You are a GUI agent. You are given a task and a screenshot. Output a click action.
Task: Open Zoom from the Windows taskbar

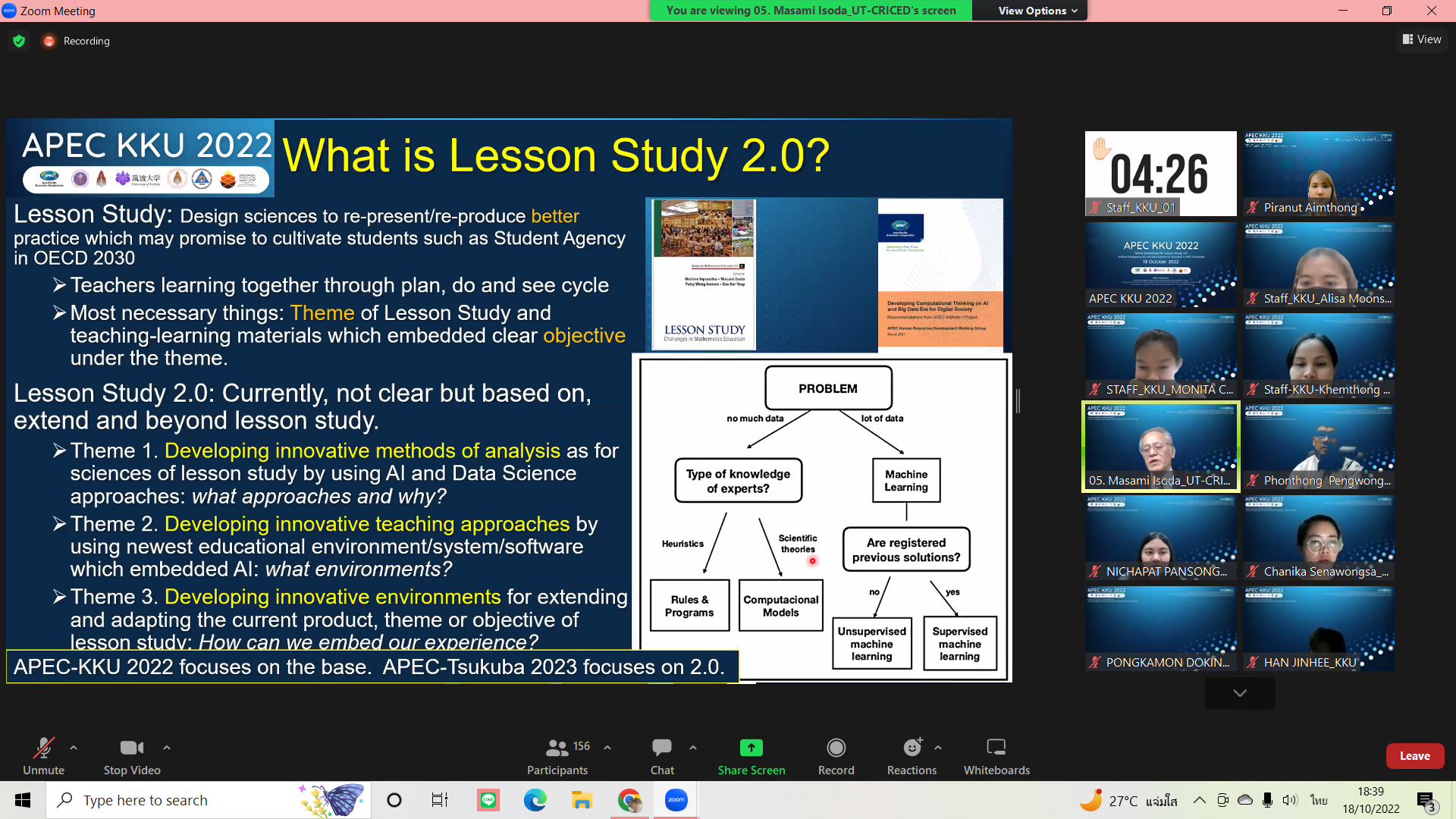tap(676, 800)
